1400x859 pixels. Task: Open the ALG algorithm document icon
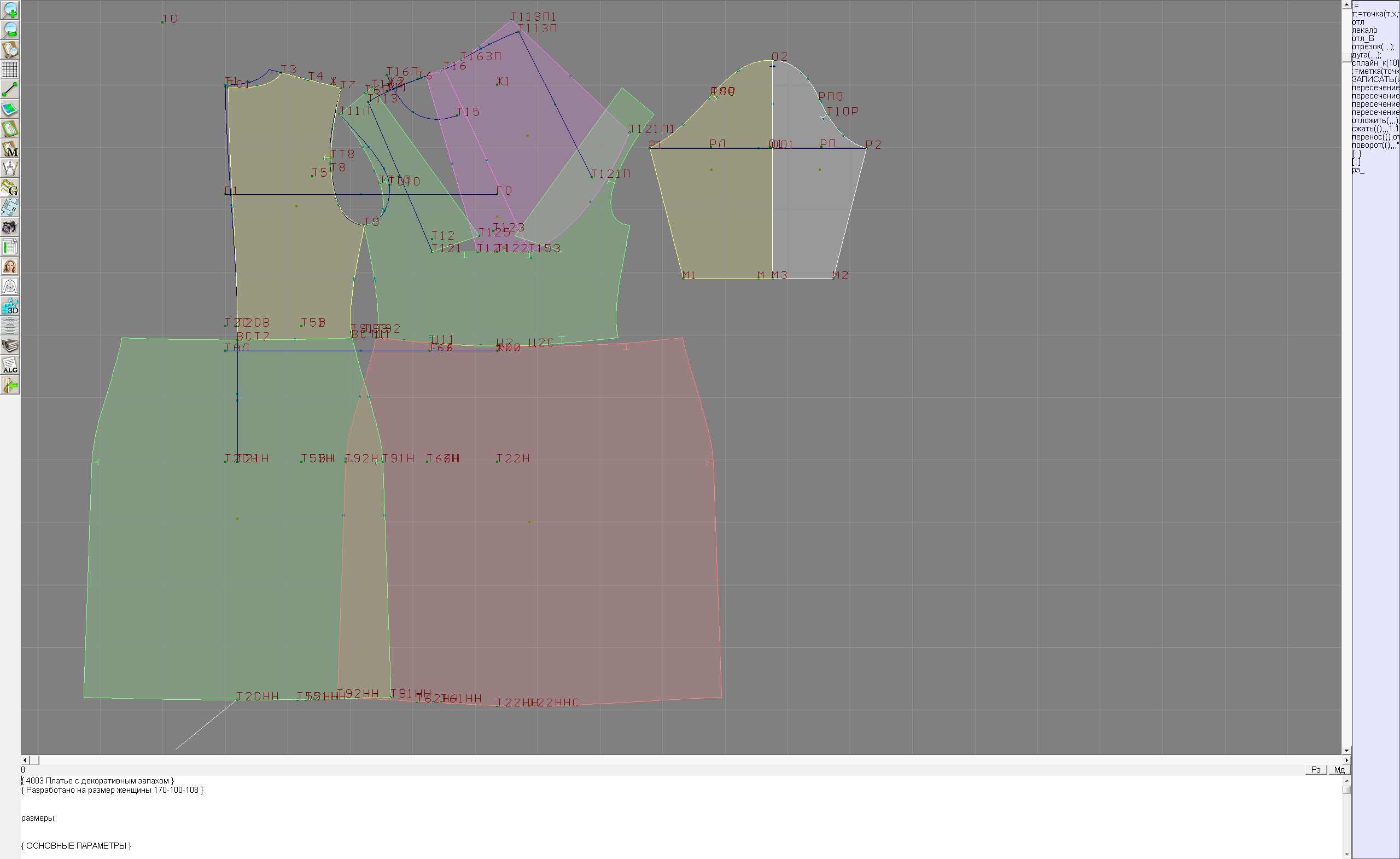pos(10,365)
